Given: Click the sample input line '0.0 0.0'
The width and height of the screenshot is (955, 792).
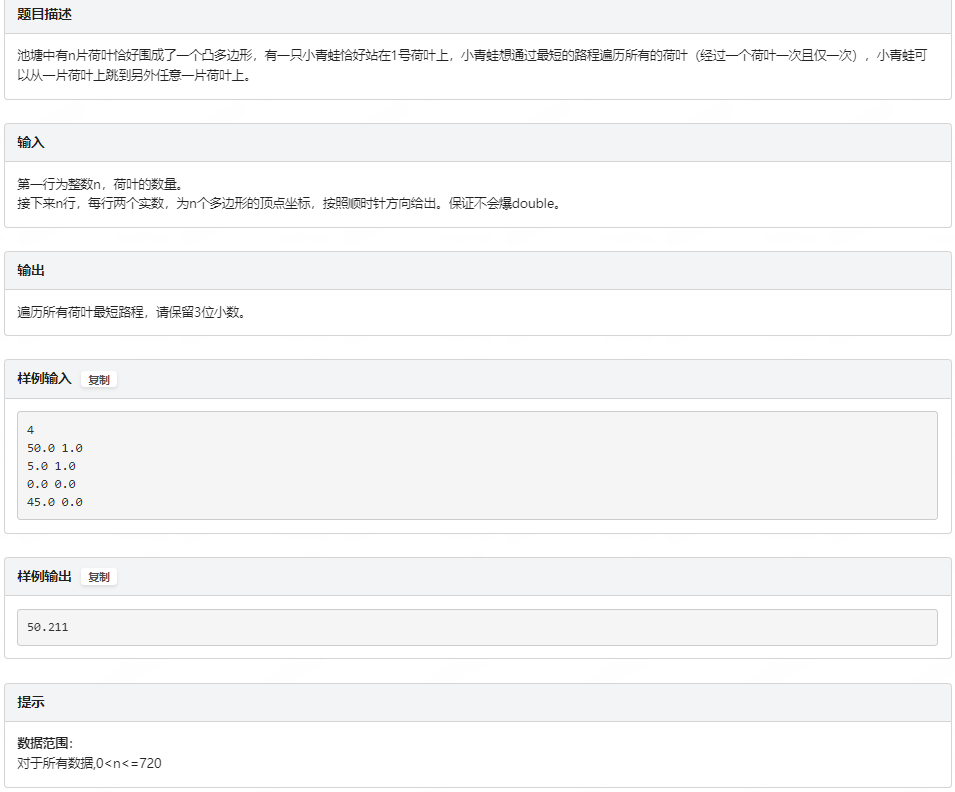Looking at the screenshot, I should tap(51, 484).
